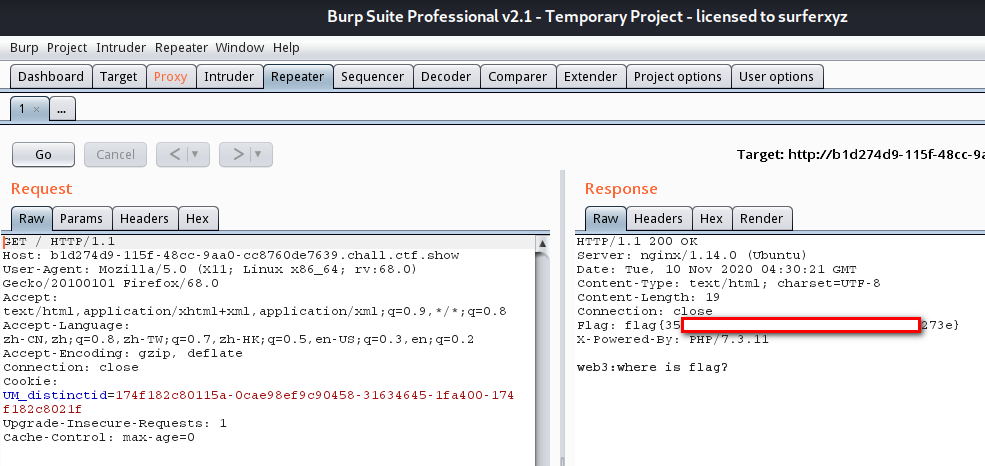Click the Target URL label
Viewport: 985px width, 466px height.
click(861, 154)
